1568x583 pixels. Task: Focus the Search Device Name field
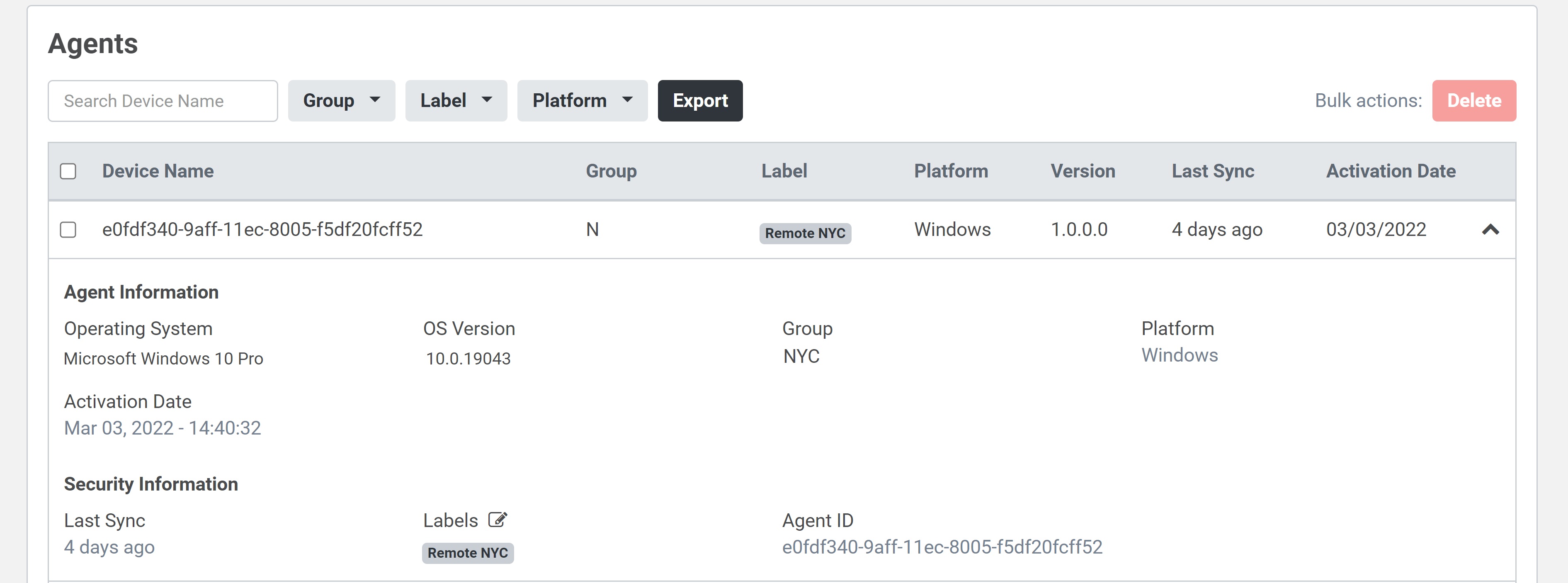coord(163,100)
